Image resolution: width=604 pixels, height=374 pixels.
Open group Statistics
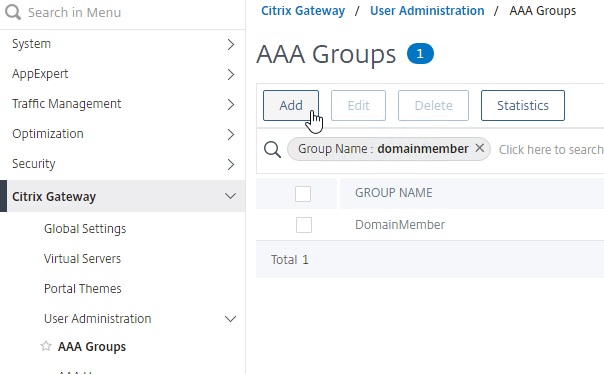point(523,106)
